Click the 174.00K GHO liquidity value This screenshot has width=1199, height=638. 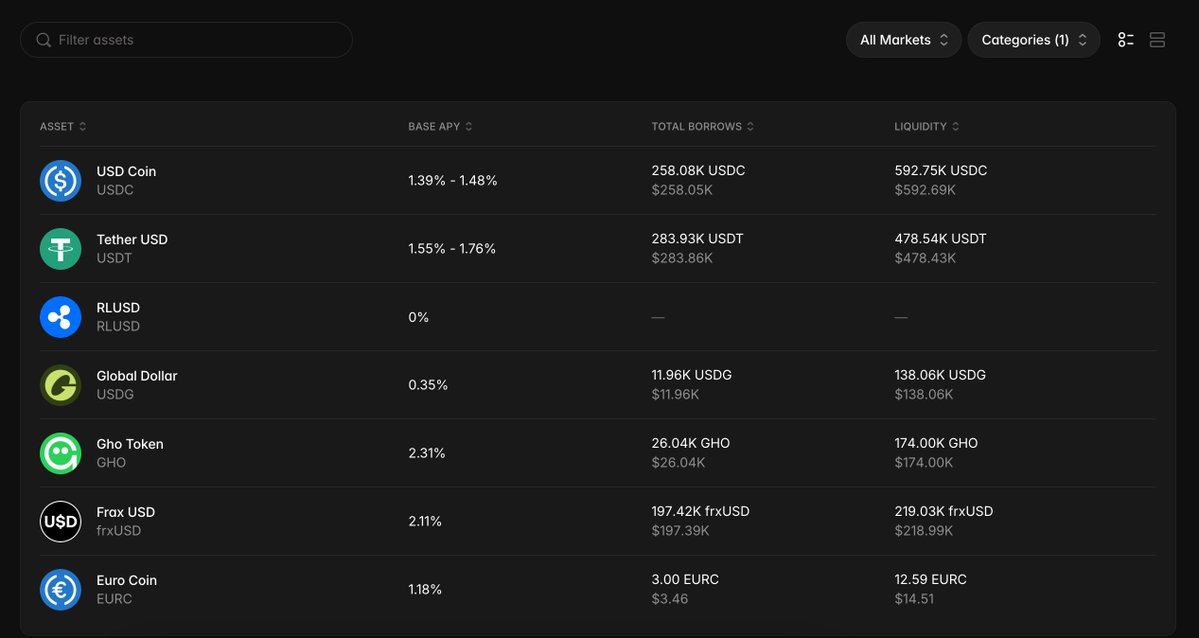click(x=937, y=443)
